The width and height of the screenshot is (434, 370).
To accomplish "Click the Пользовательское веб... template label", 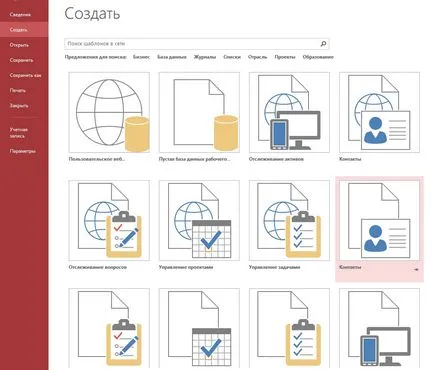I will (x=97, y=159).
